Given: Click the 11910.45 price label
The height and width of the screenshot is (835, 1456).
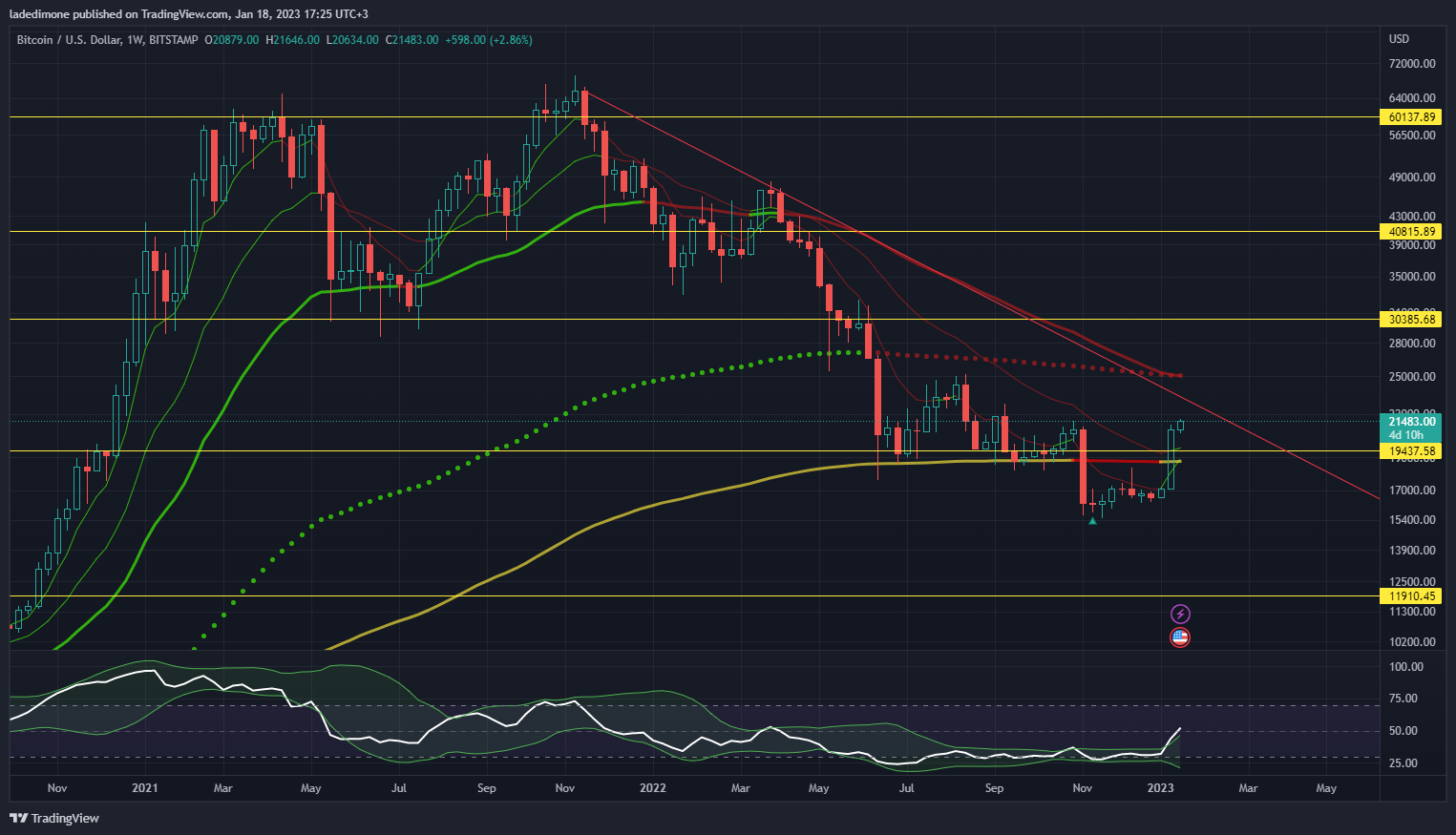Looking at the screenshot, I should pyautogui.click(x=1411, y=595).
